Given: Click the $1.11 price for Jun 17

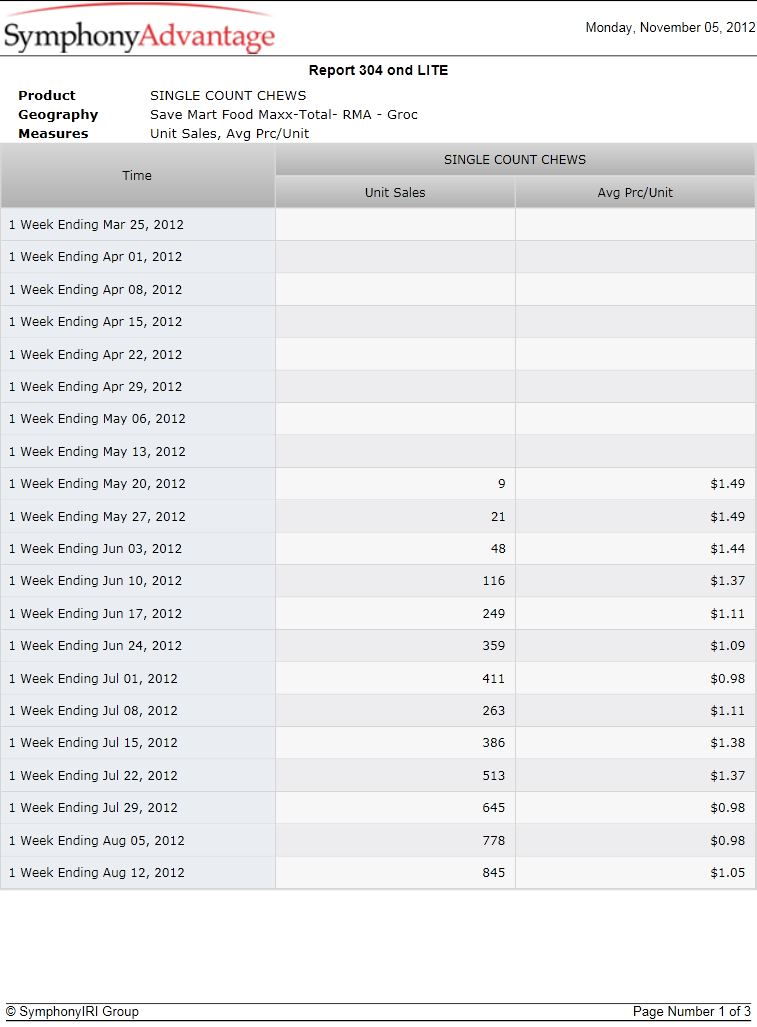Looking at the screenshot, I should point(728,614).
